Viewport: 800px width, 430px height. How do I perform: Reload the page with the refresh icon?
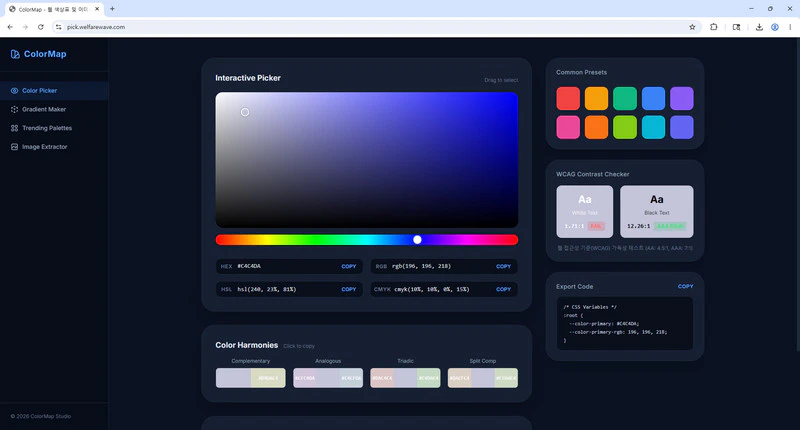41,27
